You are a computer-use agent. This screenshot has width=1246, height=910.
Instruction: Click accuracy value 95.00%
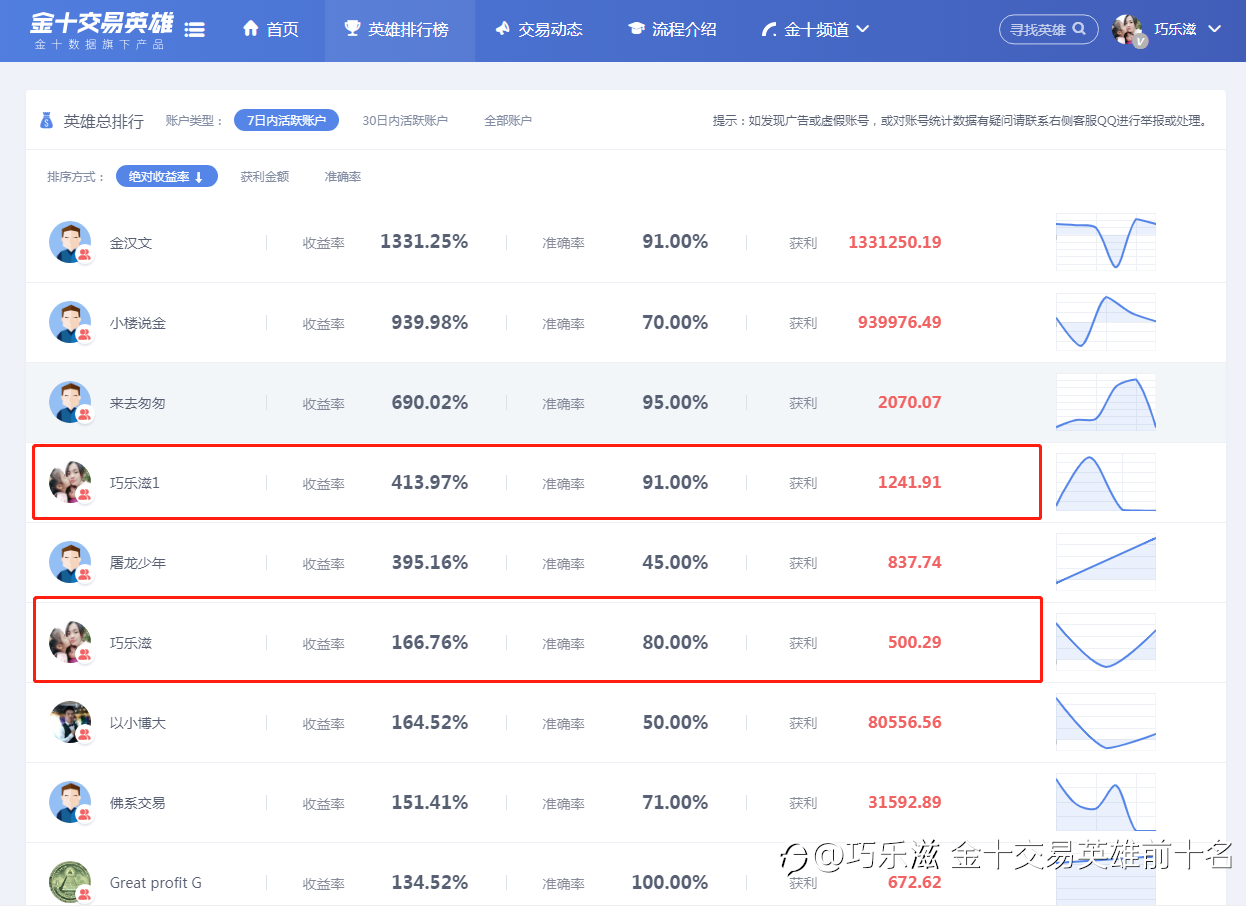click(675, 402)
